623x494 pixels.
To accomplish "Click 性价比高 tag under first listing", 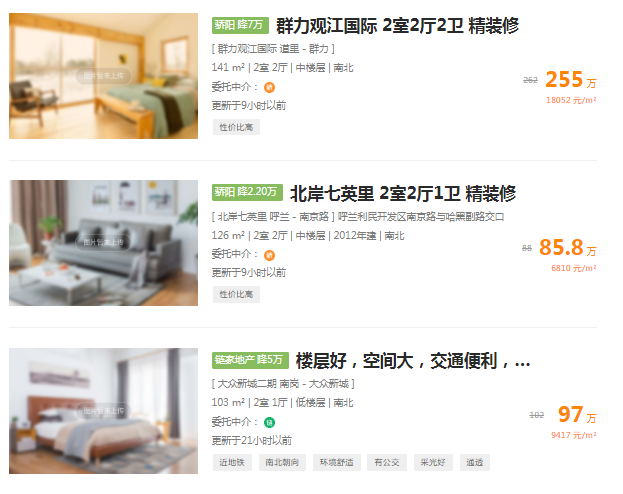I will pos(236,127).
